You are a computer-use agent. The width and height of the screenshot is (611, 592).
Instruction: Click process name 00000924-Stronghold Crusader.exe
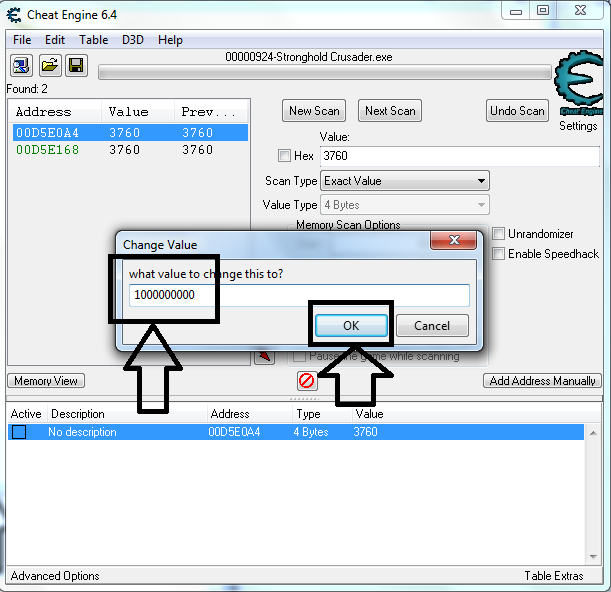[x=309, y=57]
